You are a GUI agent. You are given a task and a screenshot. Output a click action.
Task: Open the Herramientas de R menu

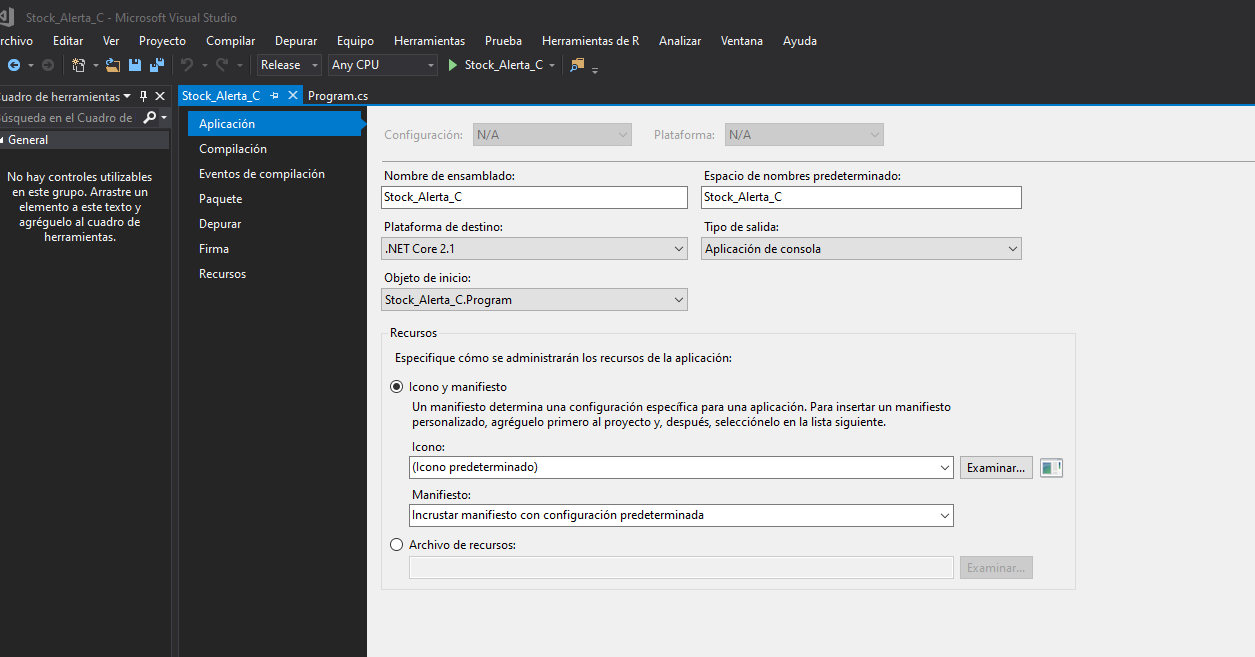590,41
